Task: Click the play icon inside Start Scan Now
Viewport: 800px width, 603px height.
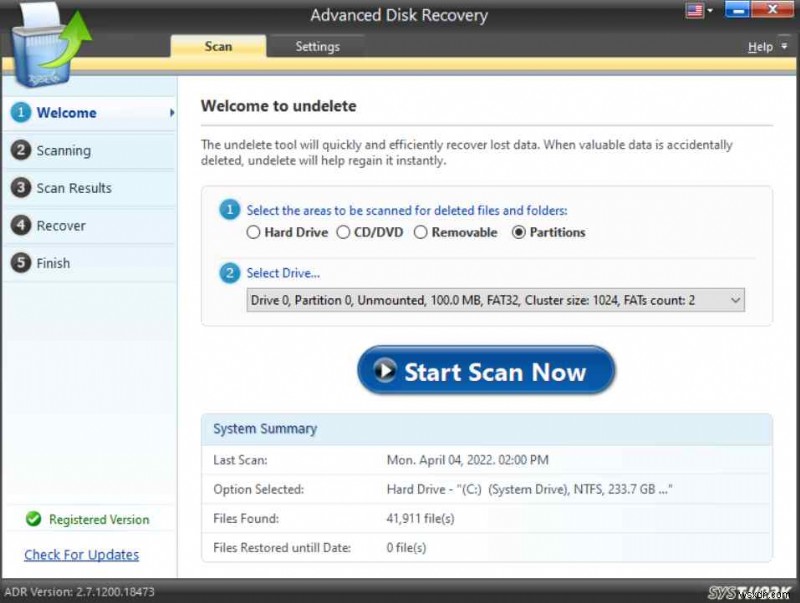Action: tap(385, 370)
